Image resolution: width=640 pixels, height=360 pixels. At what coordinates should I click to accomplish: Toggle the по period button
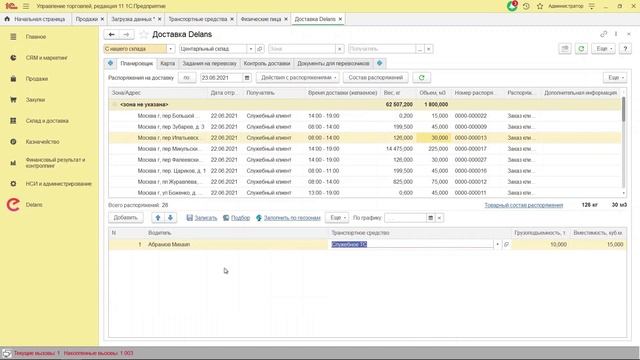point(187,78)
